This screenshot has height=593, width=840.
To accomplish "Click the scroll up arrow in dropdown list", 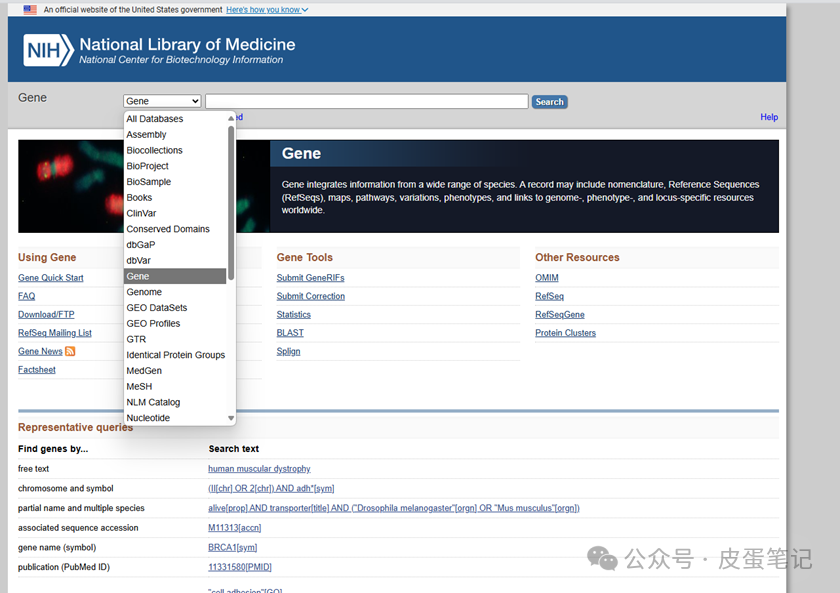I will (231, 118).
